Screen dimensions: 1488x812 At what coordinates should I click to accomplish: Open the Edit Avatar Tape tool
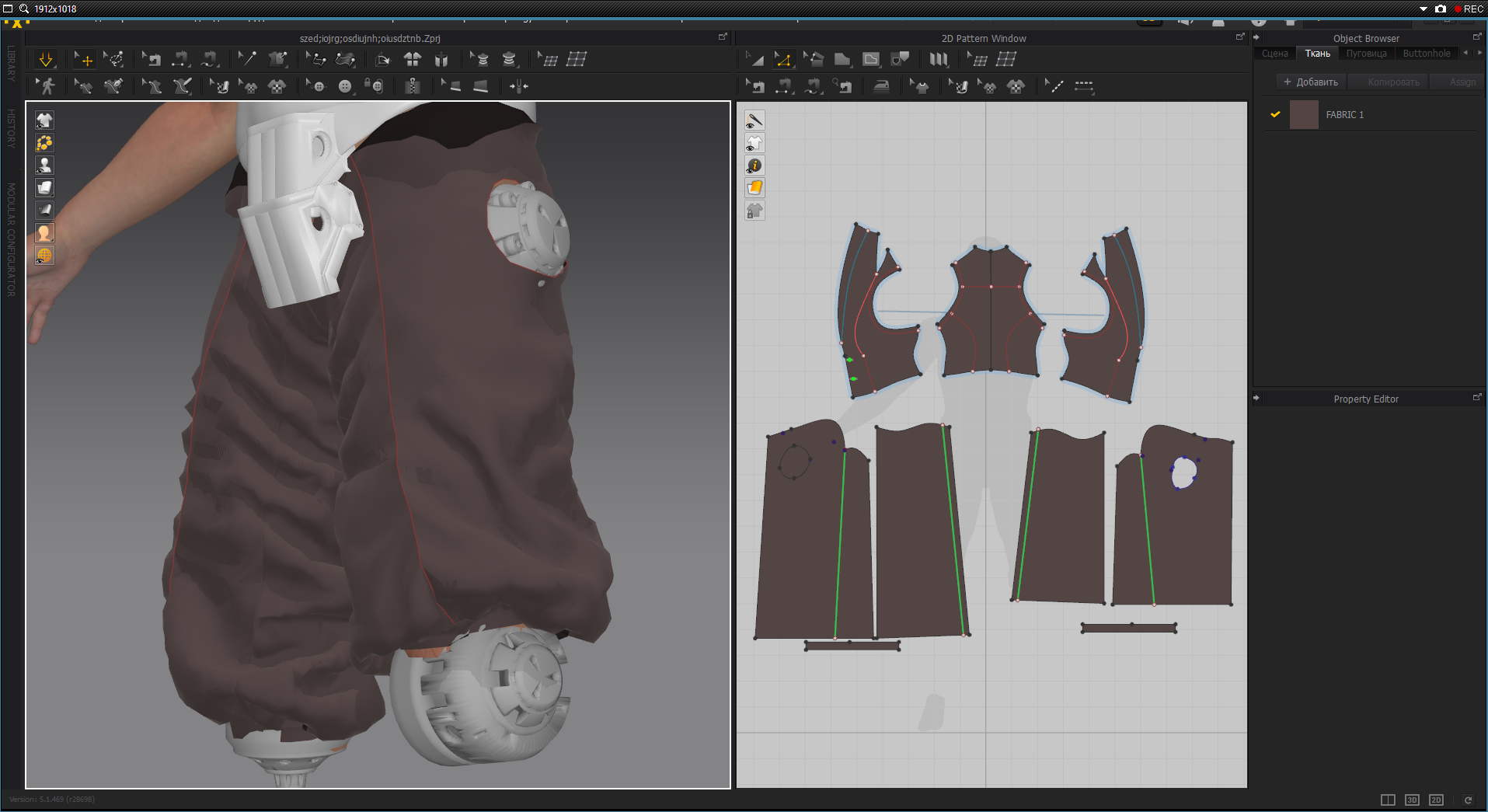(479, 59)
